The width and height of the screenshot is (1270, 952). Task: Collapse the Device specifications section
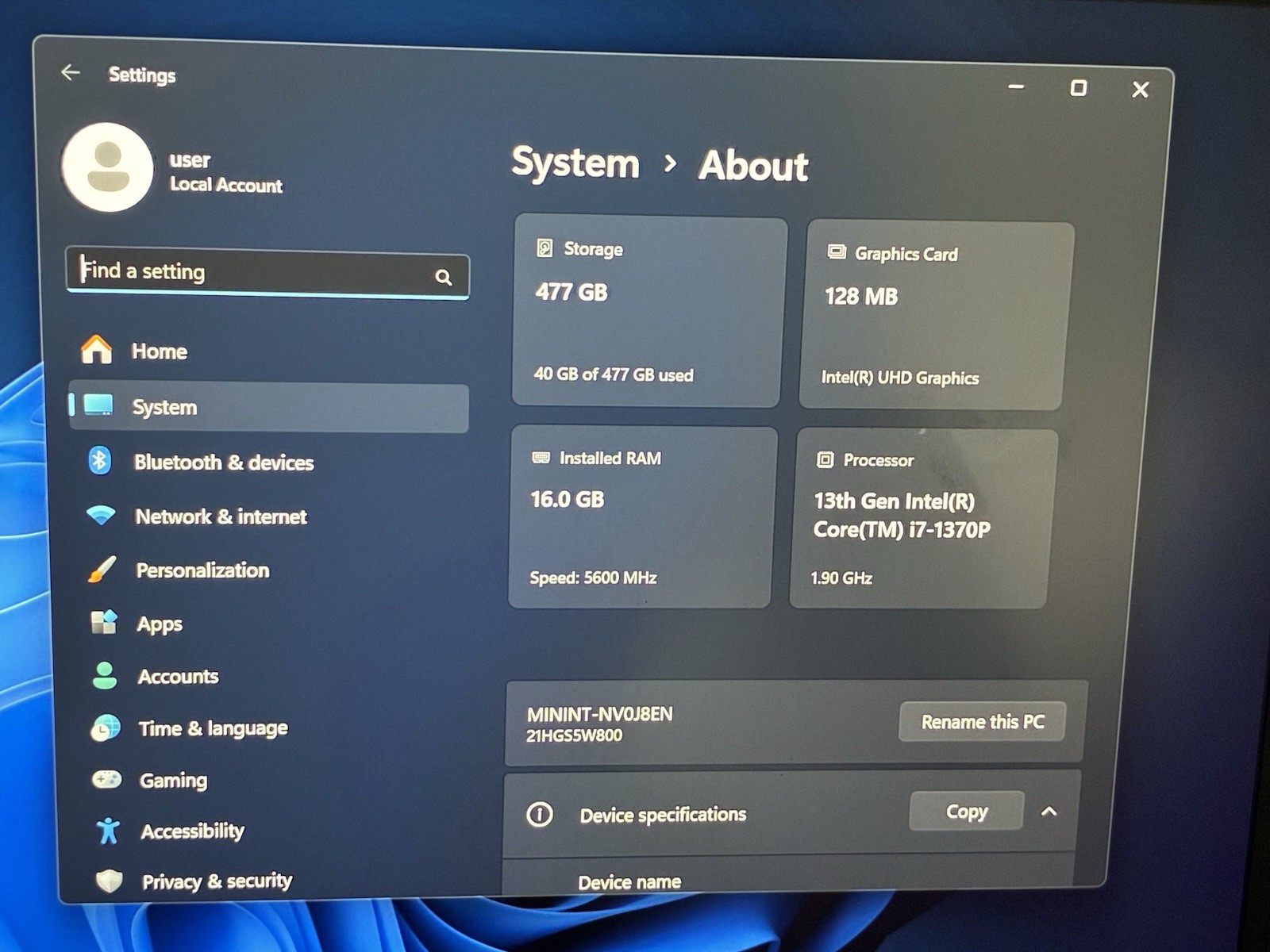tap(1049, 811)
